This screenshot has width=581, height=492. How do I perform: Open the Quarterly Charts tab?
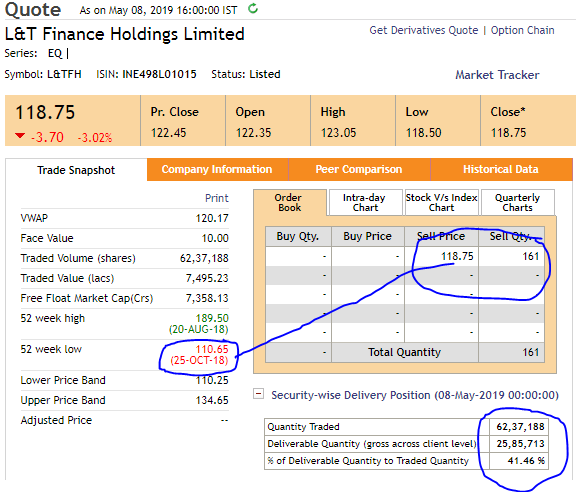[517, 203]
